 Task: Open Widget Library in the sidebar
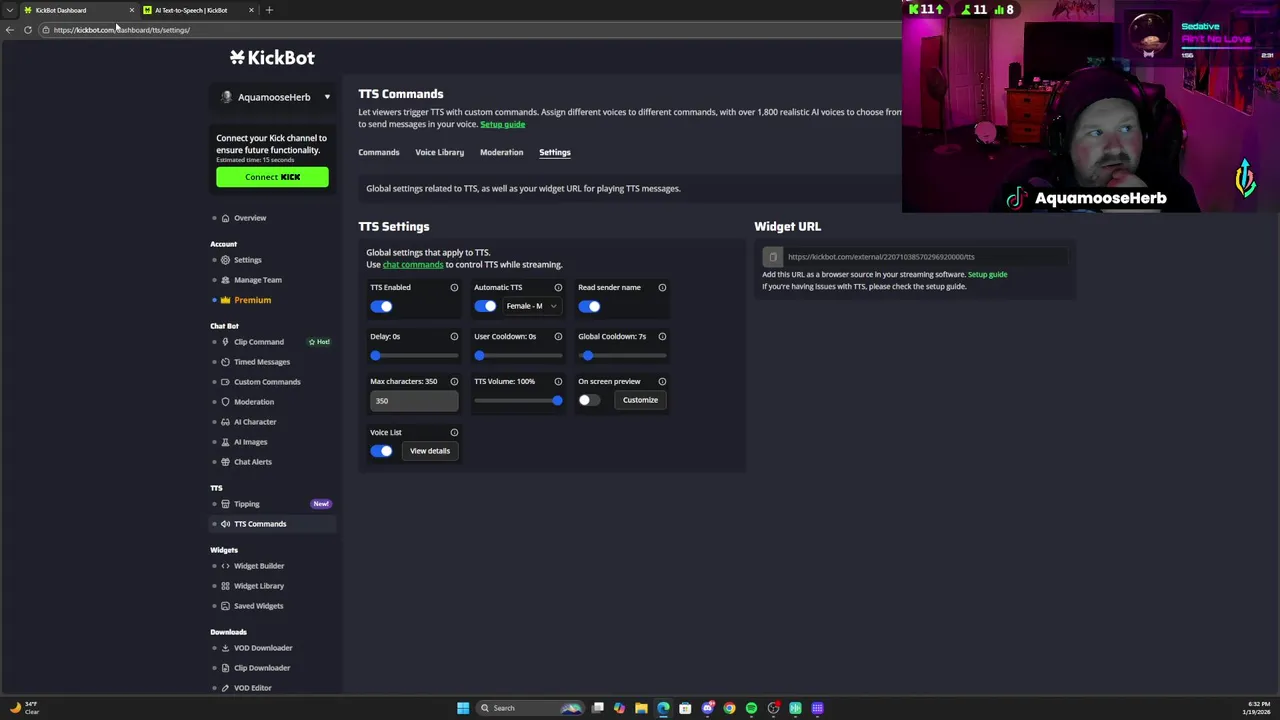259,586
